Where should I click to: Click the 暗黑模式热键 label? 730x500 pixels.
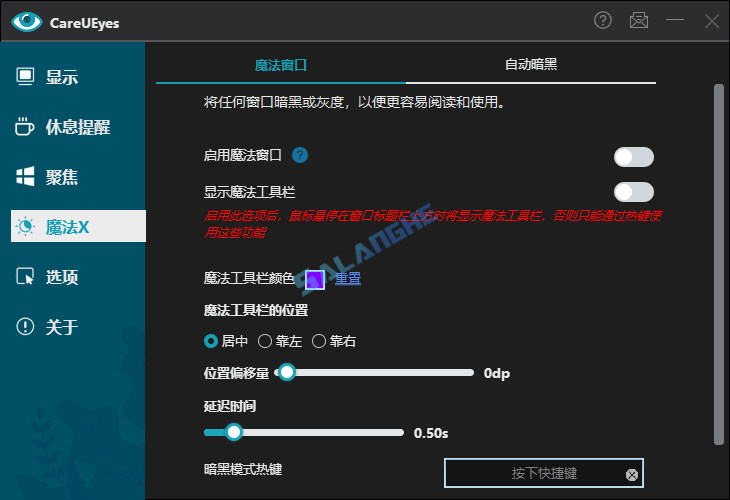(x=243, y=469)
